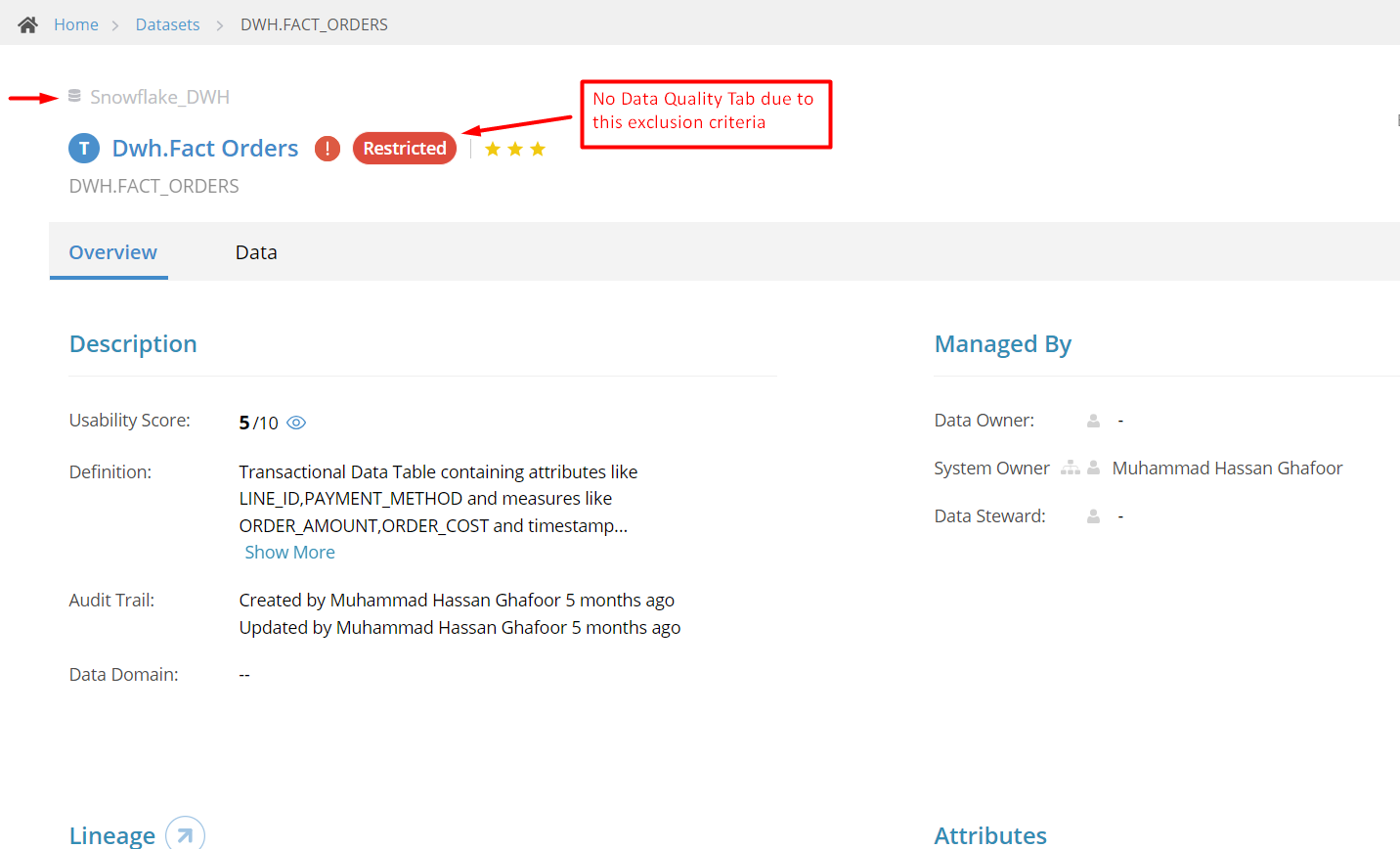Click the Usability Score label
Image resolution: width=1400 pixels, height=849 pixels.
129,420
